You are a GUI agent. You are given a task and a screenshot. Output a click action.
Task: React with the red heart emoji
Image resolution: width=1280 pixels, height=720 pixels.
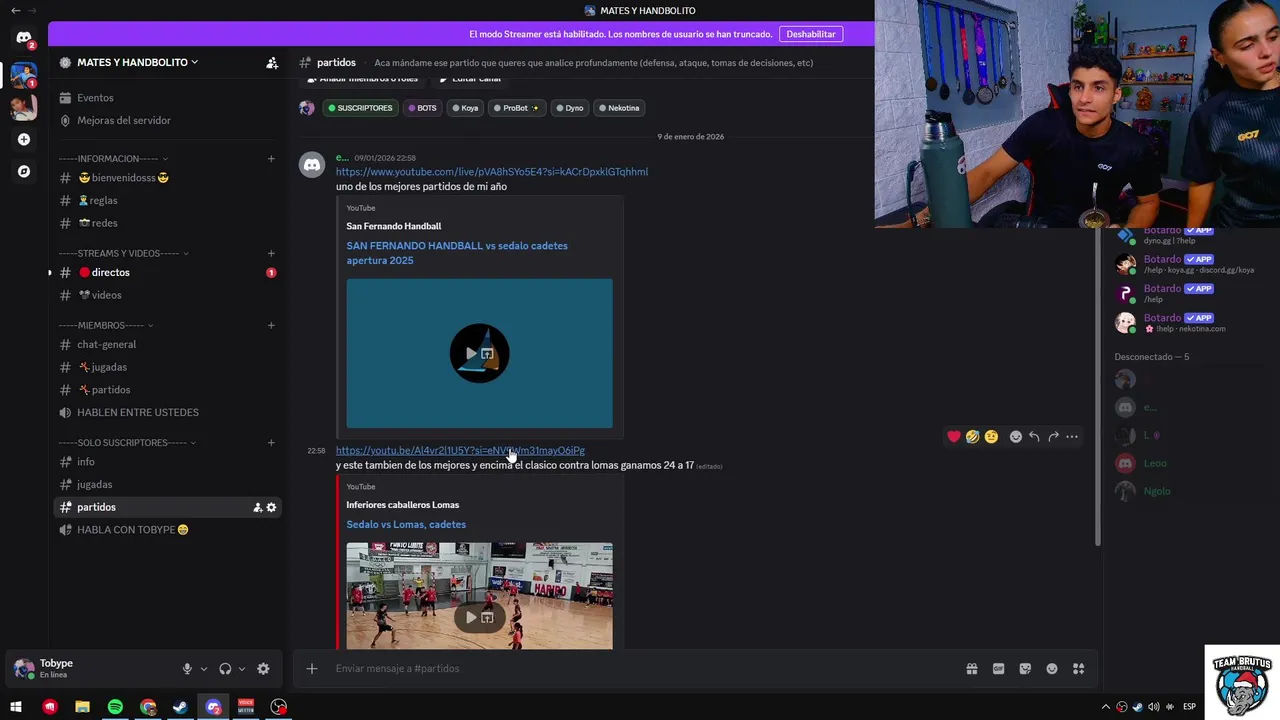(x=954, y=436)
